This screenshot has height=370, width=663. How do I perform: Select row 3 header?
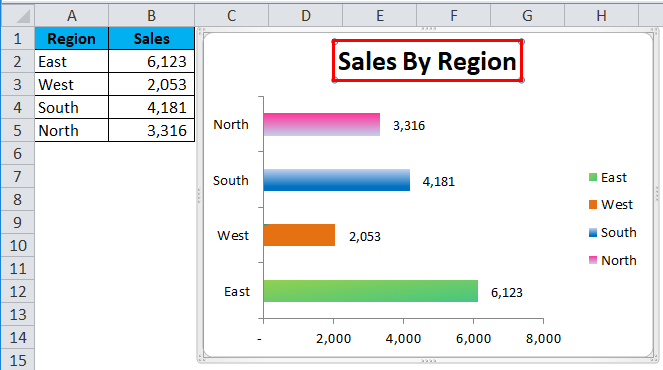click(x=18, y=84)
